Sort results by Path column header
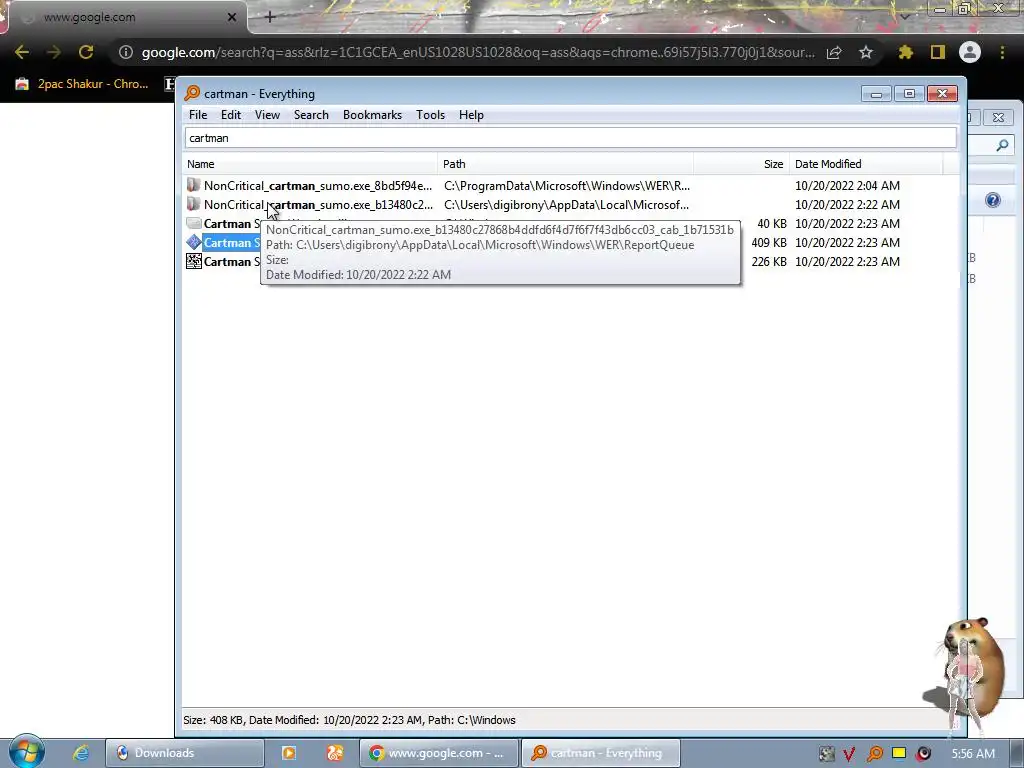This screenshot has width=1024, height=768. (x=566, y=164)
